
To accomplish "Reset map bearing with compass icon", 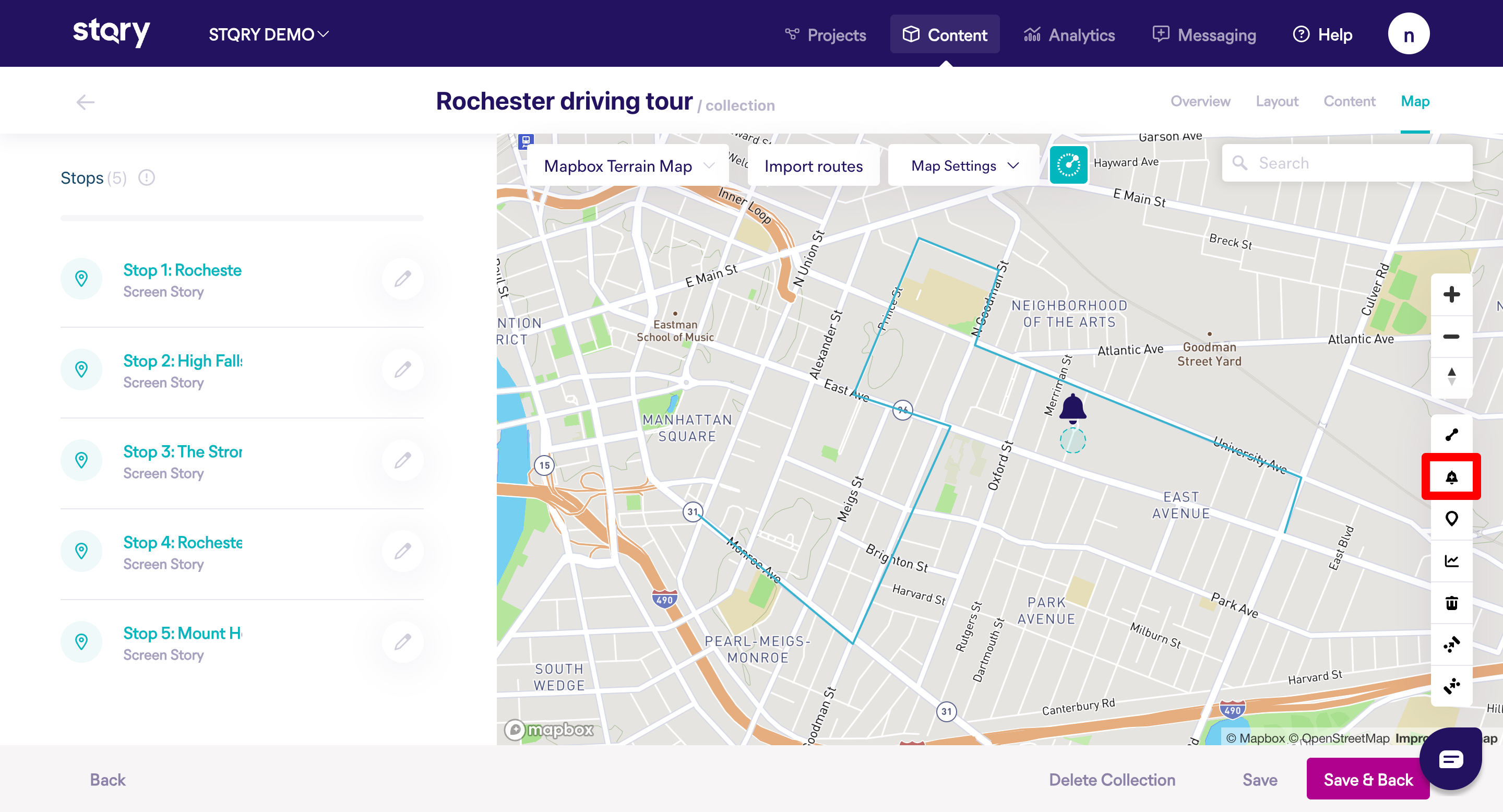I will (1451, 377).
